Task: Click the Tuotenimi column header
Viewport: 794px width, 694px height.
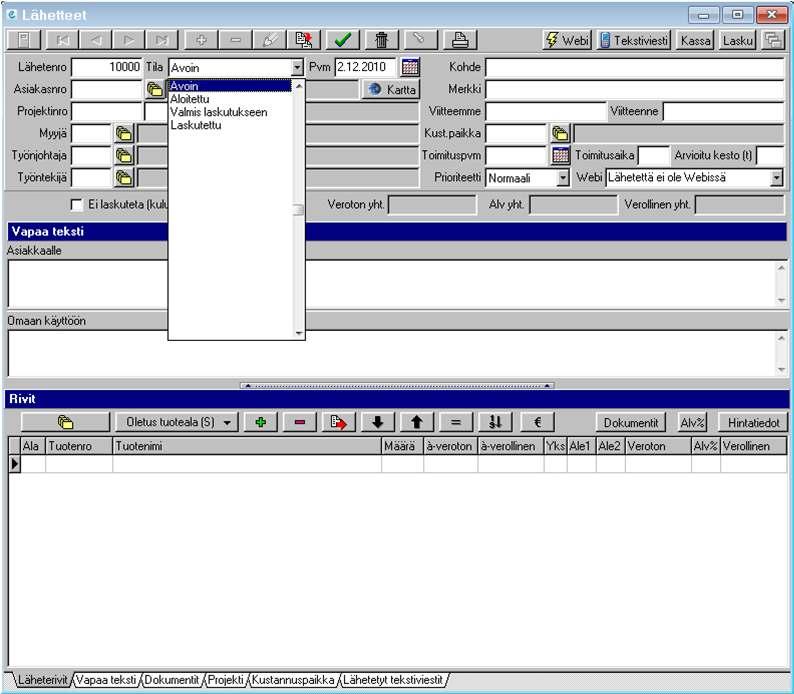Action: coord(247,446)
